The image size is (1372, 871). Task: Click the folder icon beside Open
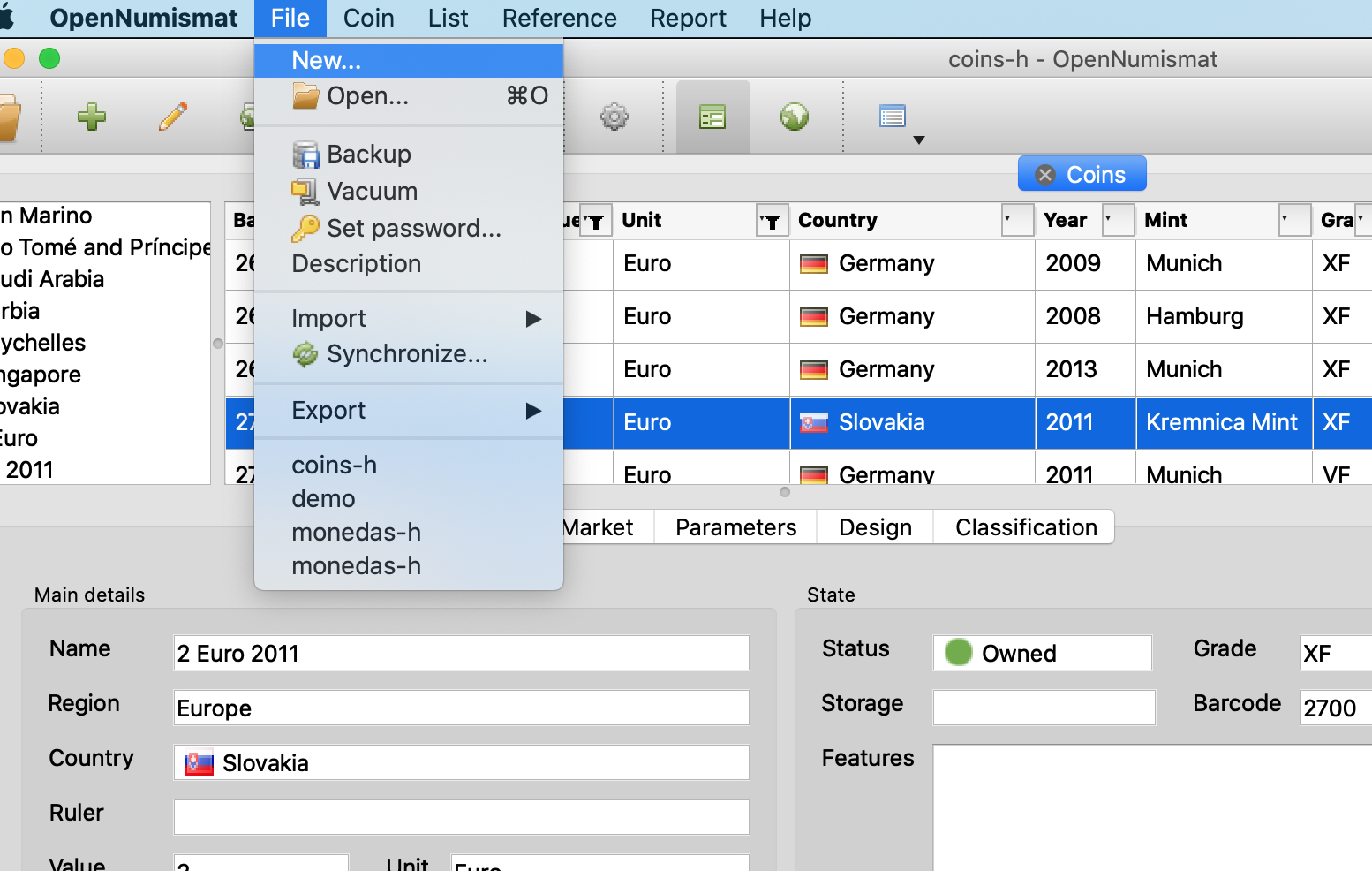pyautogui.click(x=305, y=95)
